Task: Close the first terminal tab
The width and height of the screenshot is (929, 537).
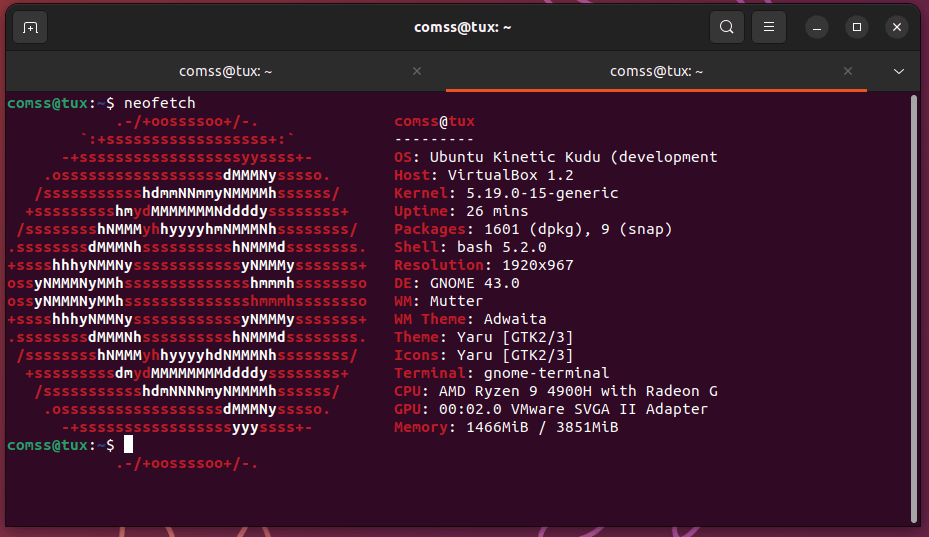Action: (417, 71)
